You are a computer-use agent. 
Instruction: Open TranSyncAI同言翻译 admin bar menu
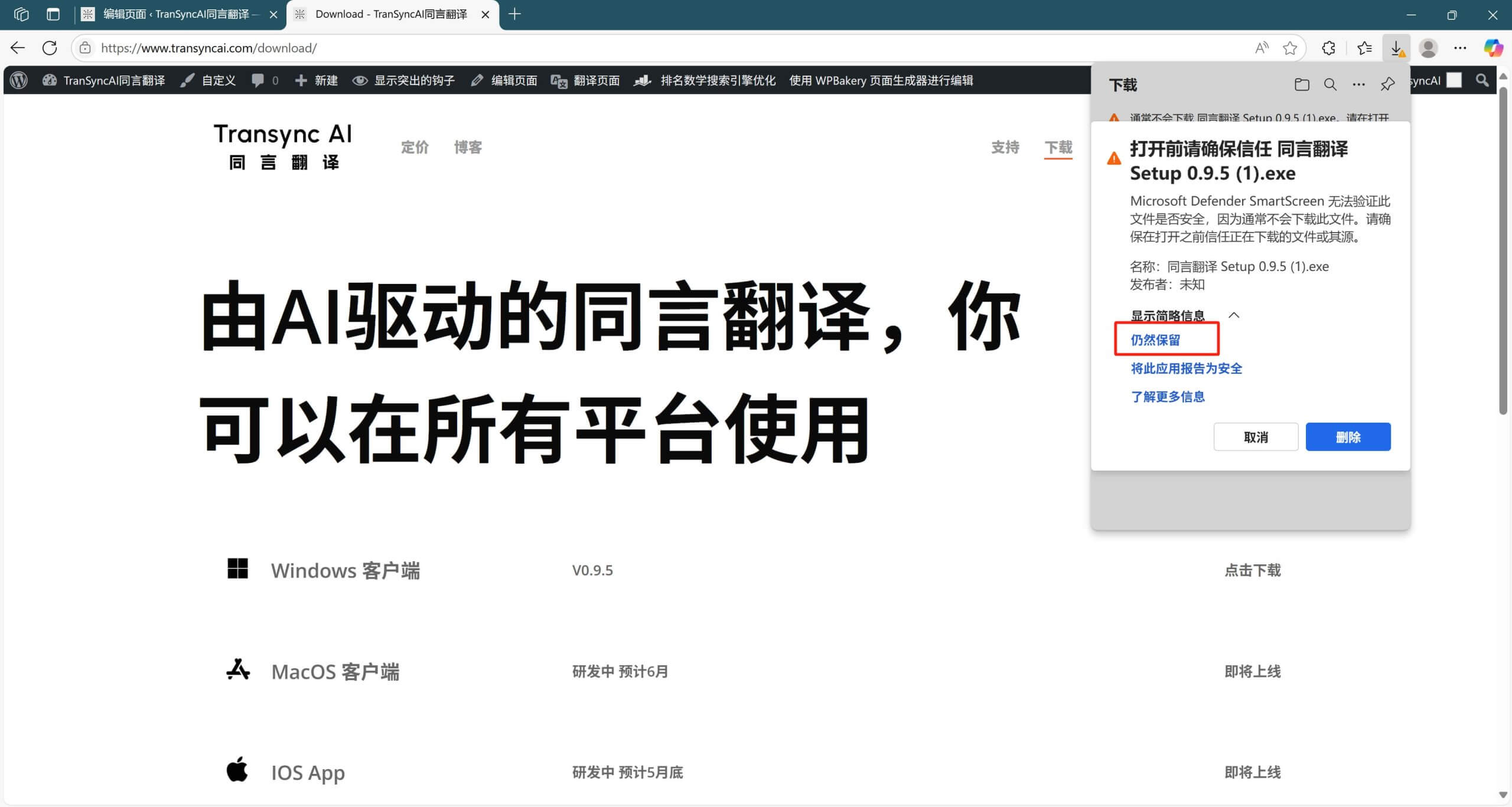click(104, 80)
